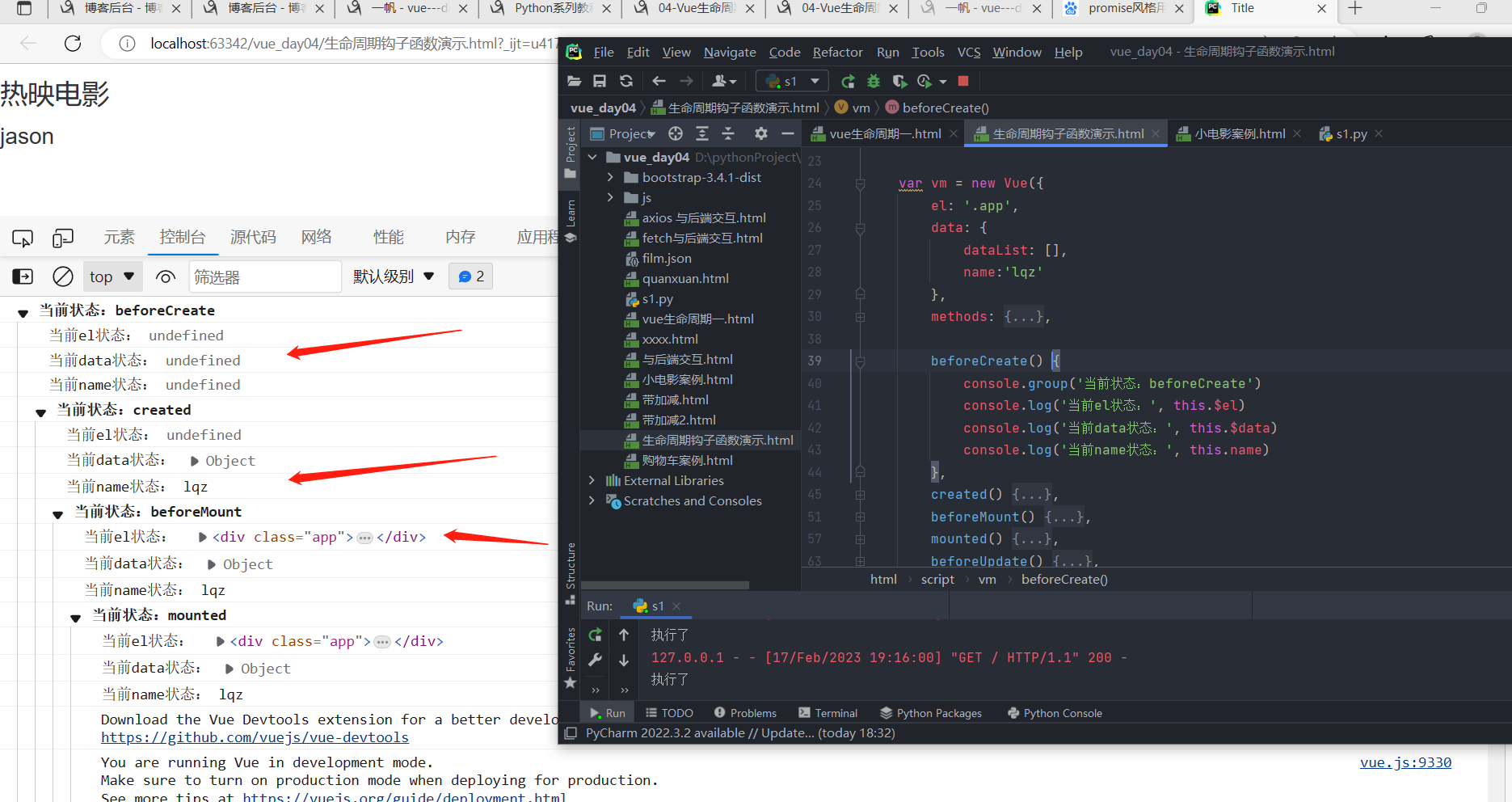
Task: Toggle device emulation icon in DevTools
Action: pos(63,238)
